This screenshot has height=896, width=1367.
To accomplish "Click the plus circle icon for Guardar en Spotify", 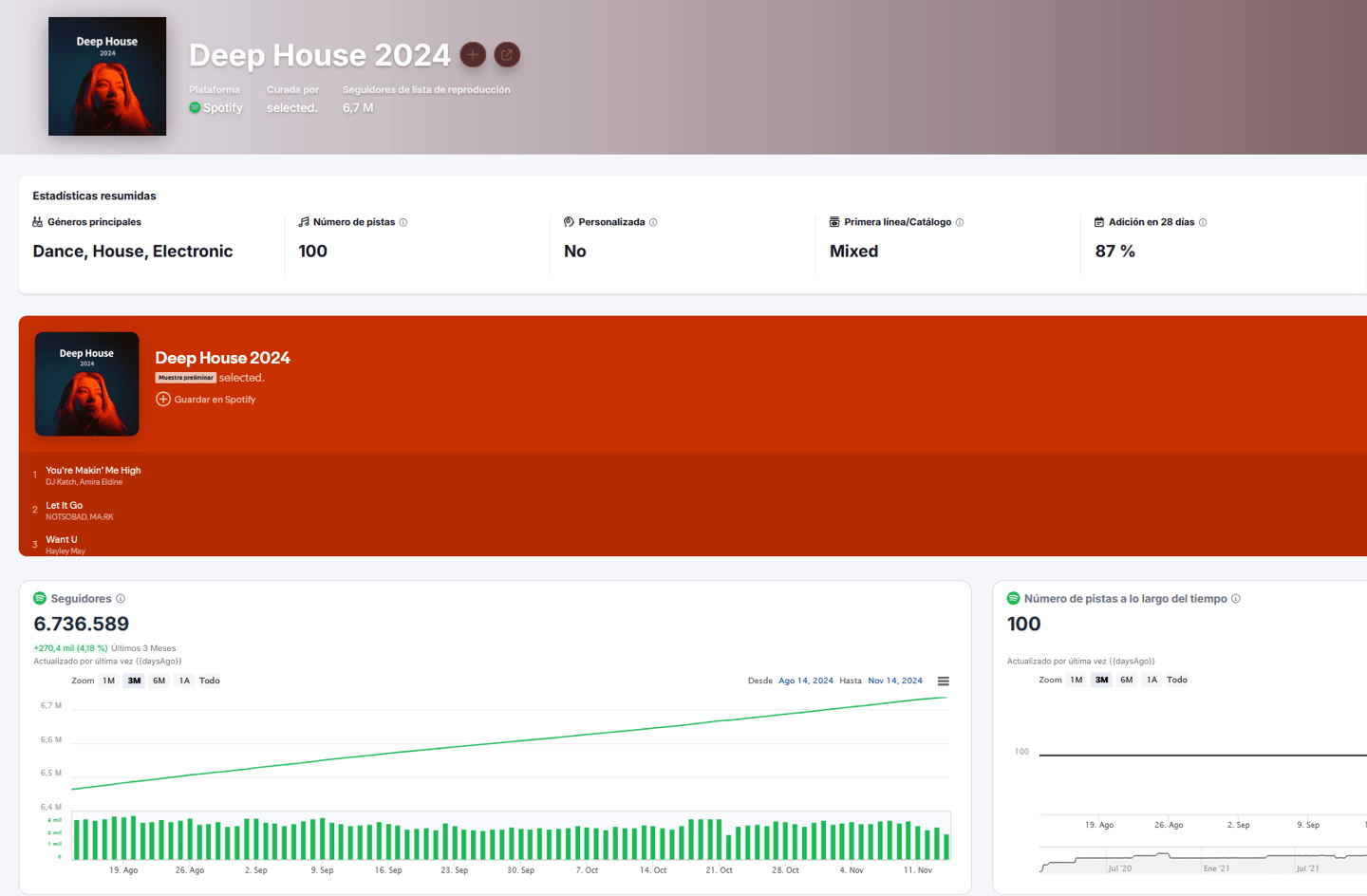I will (x=163, y=400).
